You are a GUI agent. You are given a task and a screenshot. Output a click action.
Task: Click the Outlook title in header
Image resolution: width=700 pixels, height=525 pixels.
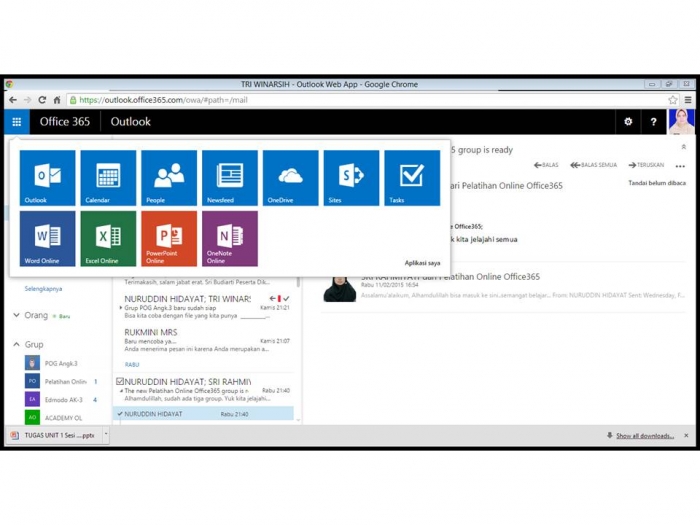click(x=130, y=121)
